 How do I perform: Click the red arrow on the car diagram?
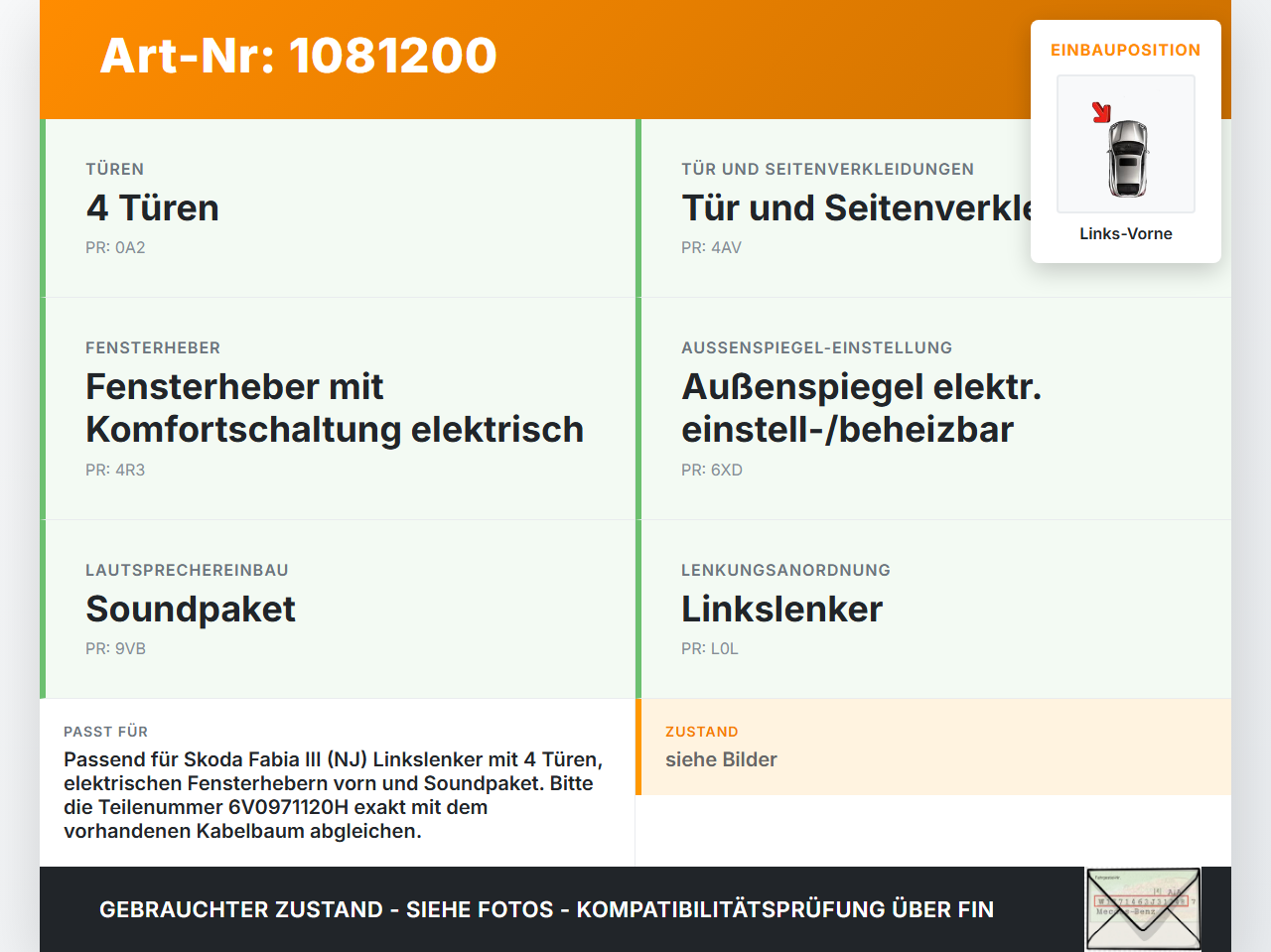point(1101,112)
